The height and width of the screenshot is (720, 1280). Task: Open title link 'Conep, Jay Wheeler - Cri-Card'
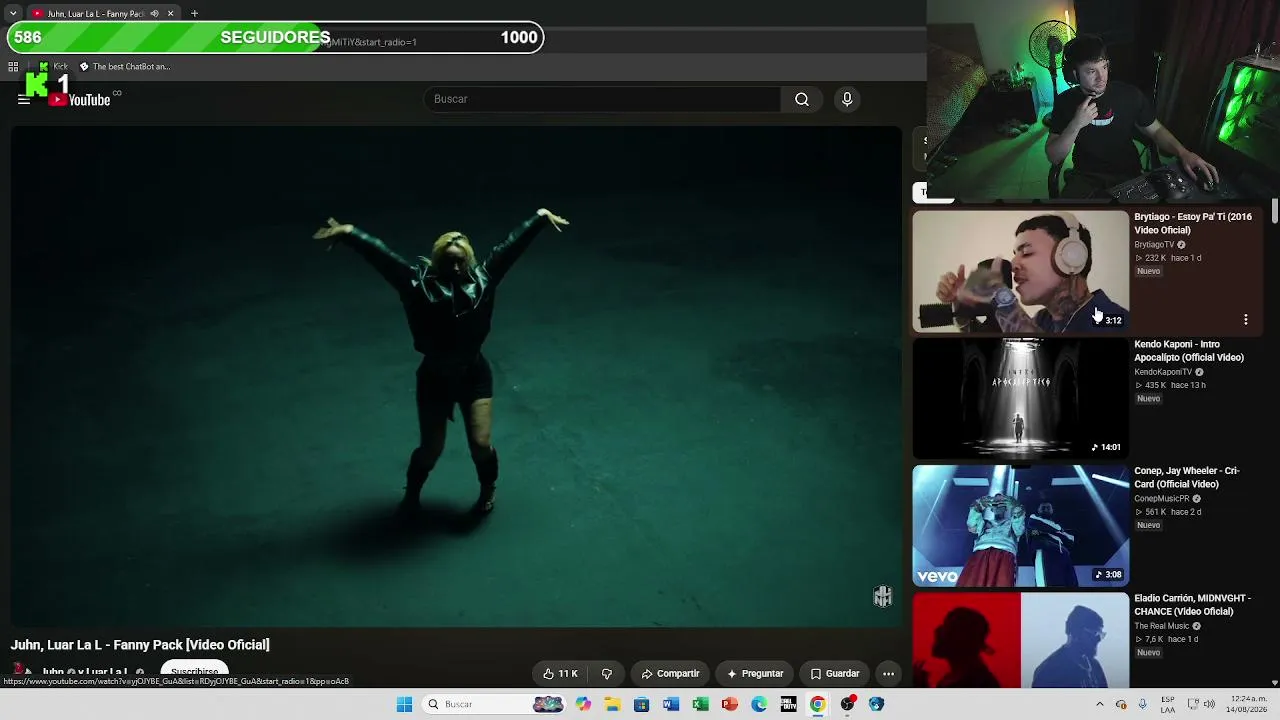1186,477
